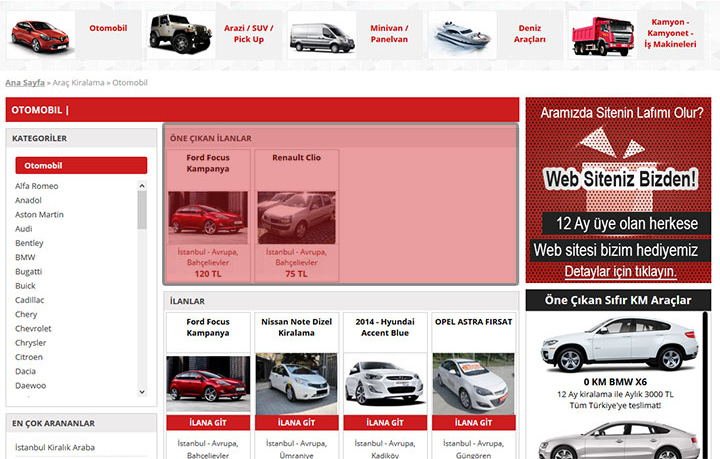720x459 pixels.
Task: Click the 75 TL price
Action: click(x=296, y=274)
